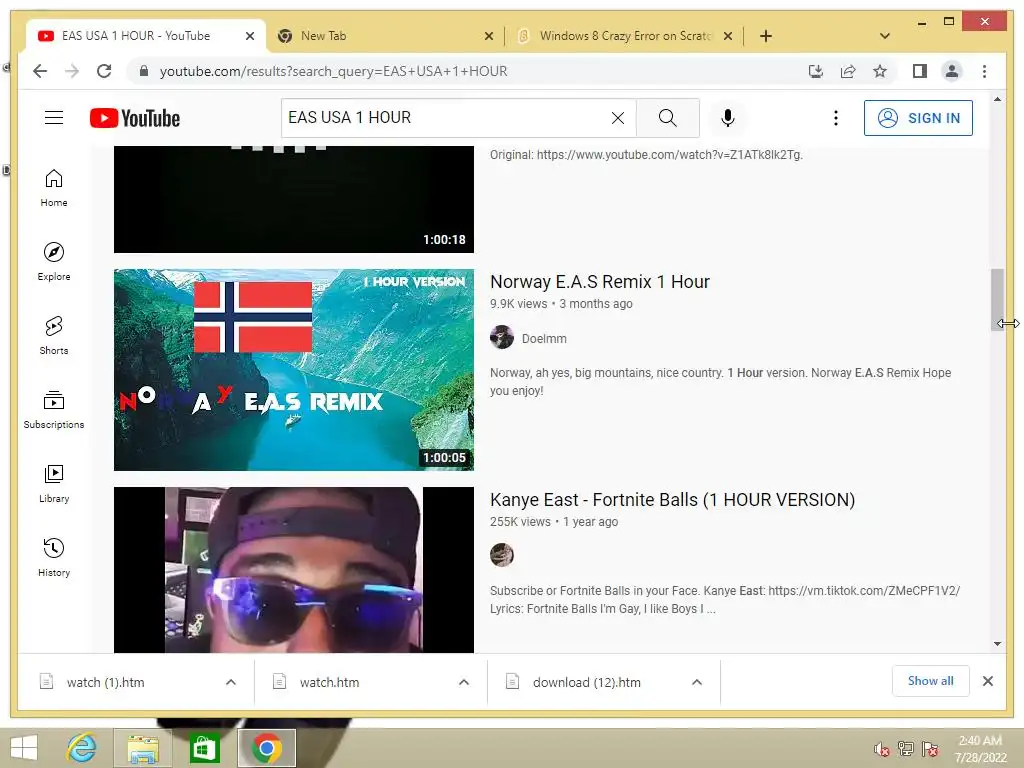Image resolution: width=1024 pixels, height=768 pixels.
Task: Open Kanye East - Fortnite Balls video title
Action: point(672,500)
